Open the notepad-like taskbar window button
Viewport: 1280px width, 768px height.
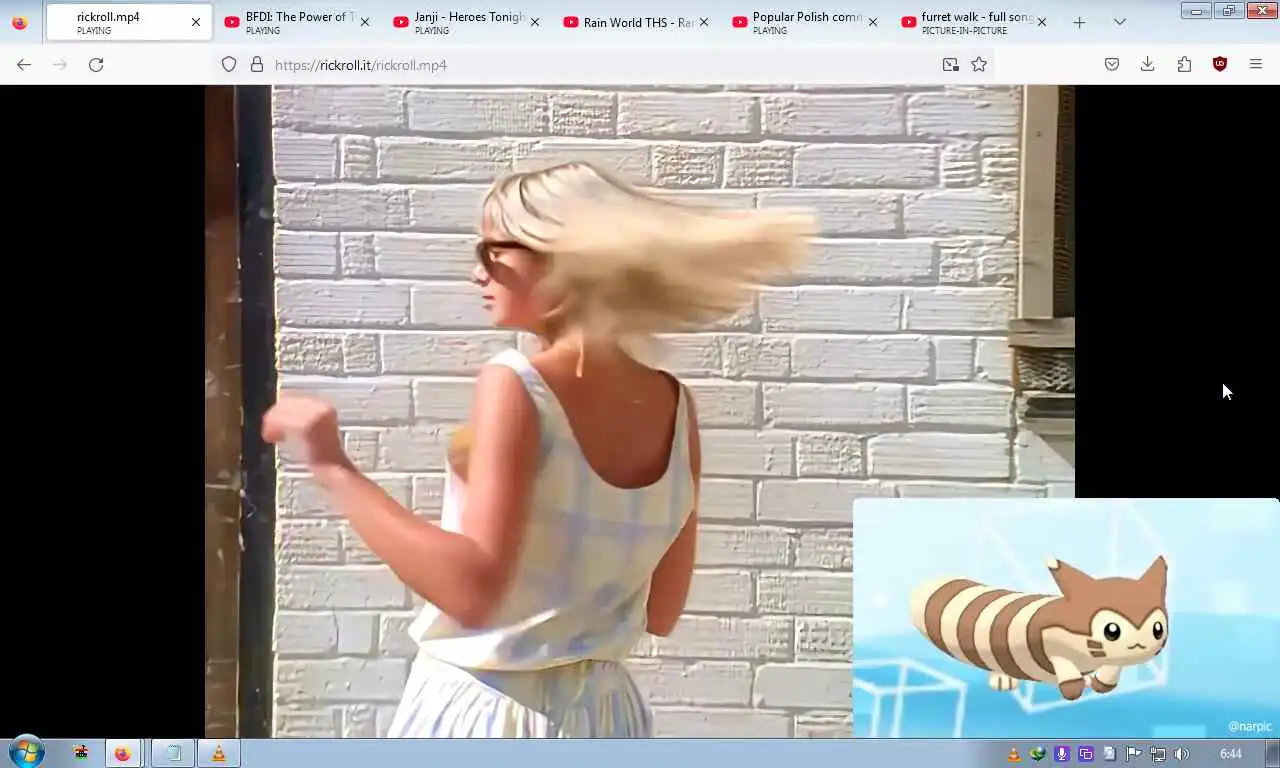tap(172, 754)
